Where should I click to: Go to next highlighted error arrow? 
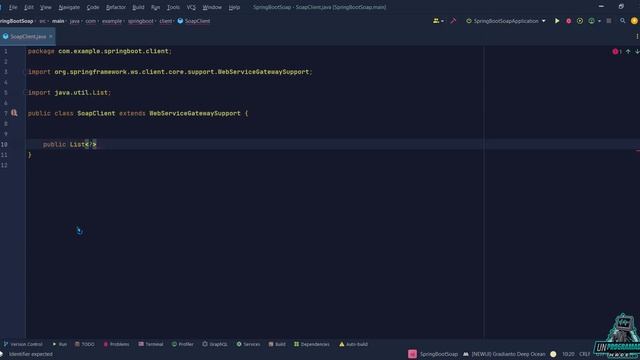pyautogui.click(x=637, y=51)
